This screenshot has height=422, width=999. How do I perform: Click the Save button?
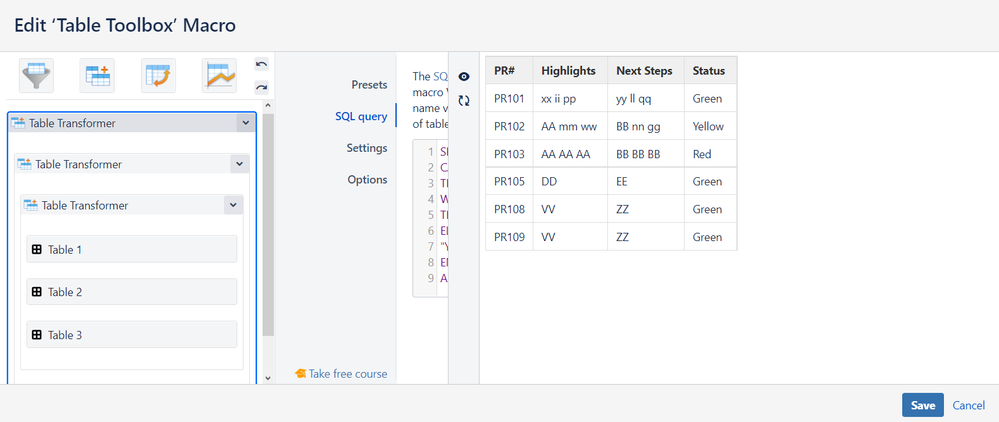click(923, 405)
